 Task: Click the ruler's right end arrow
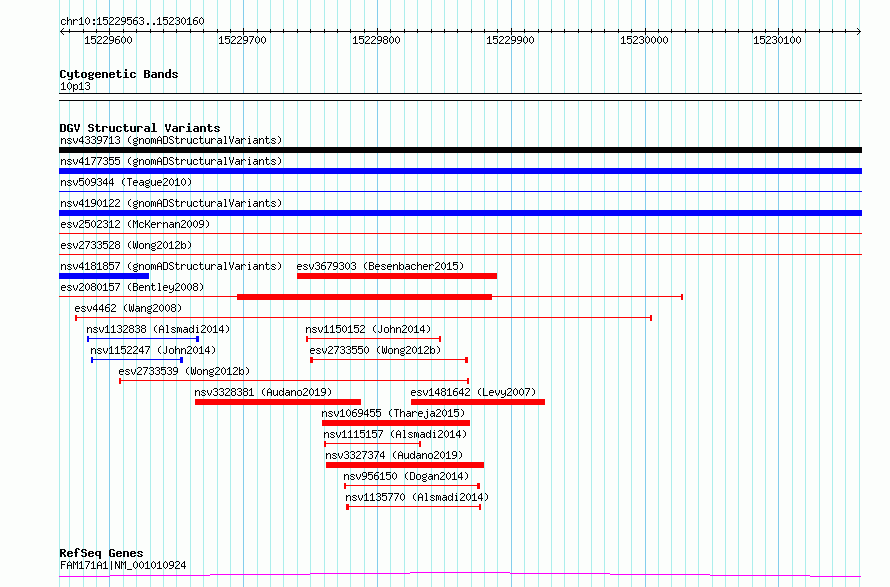click(859, 32)
